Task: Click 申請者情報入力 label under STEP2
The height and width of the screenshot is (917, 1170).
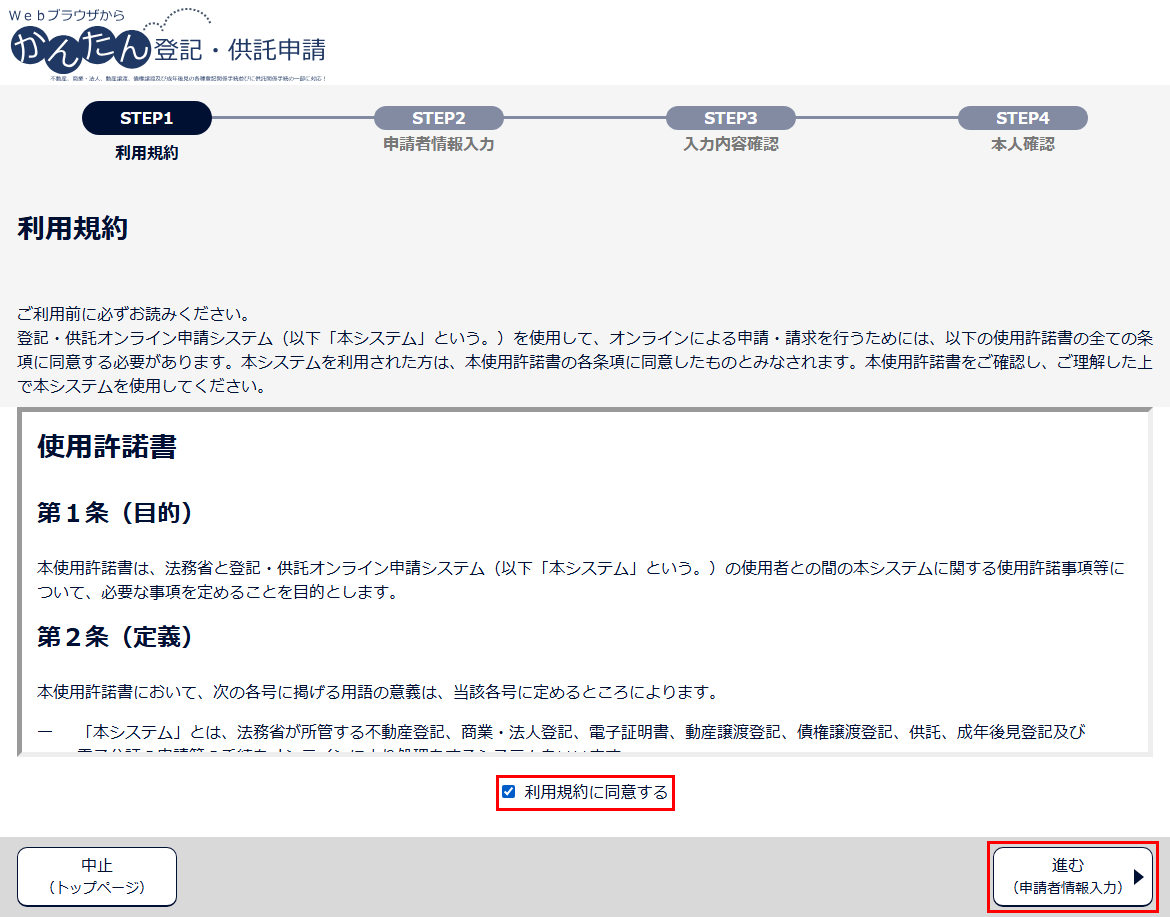Action: click(x=439, y=145)
